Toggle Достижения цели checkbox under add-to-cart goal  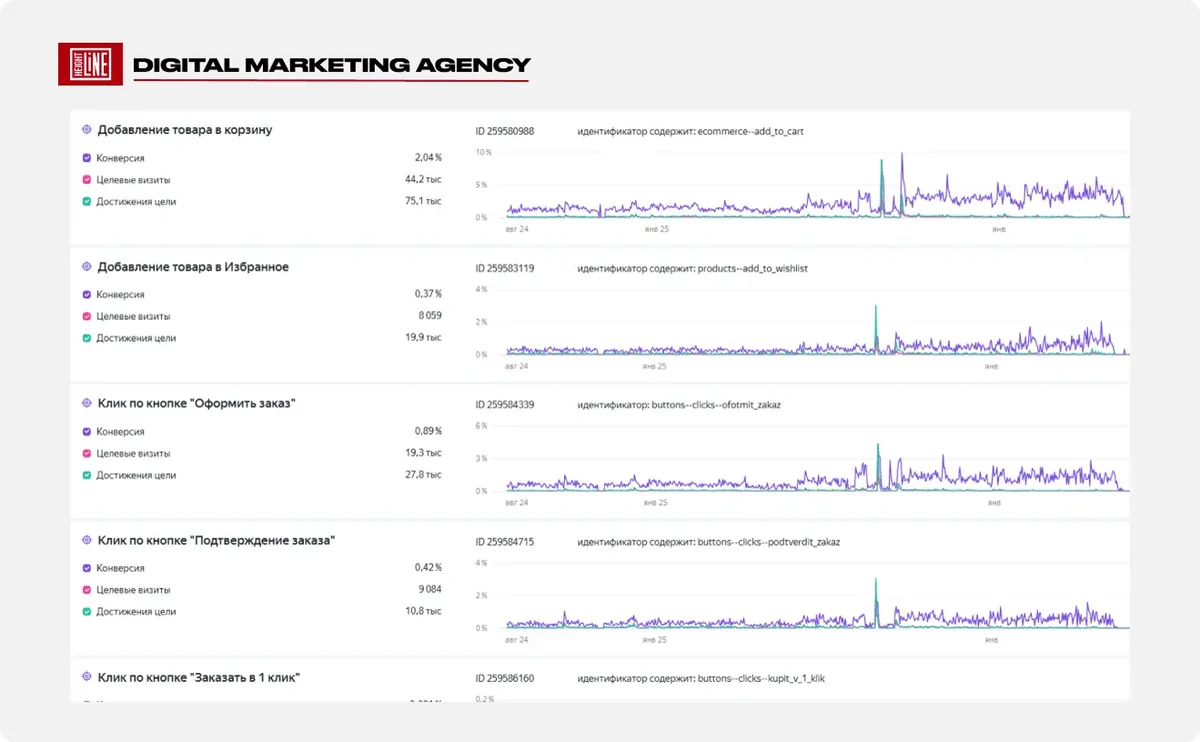(x=87, y=201)
